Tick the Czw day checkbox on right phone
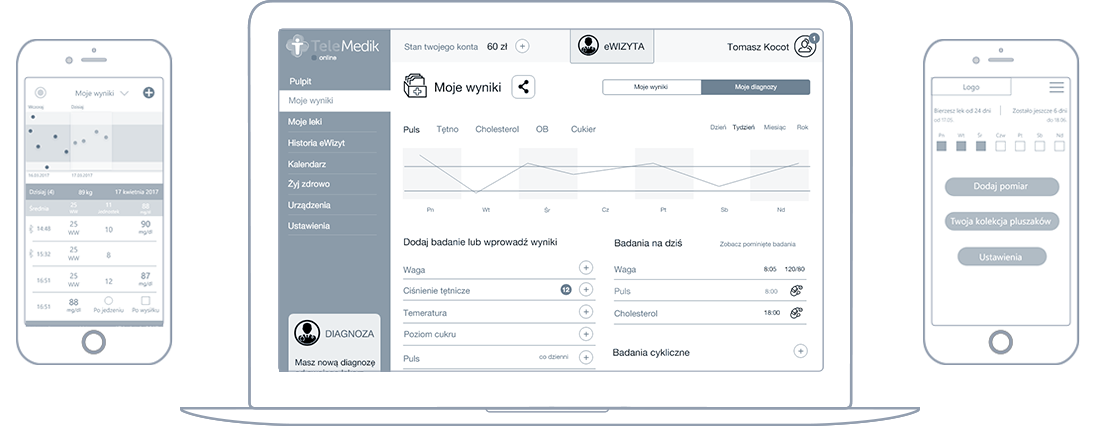This screenshot has width=1100, height=437. tap(1000, 146)
